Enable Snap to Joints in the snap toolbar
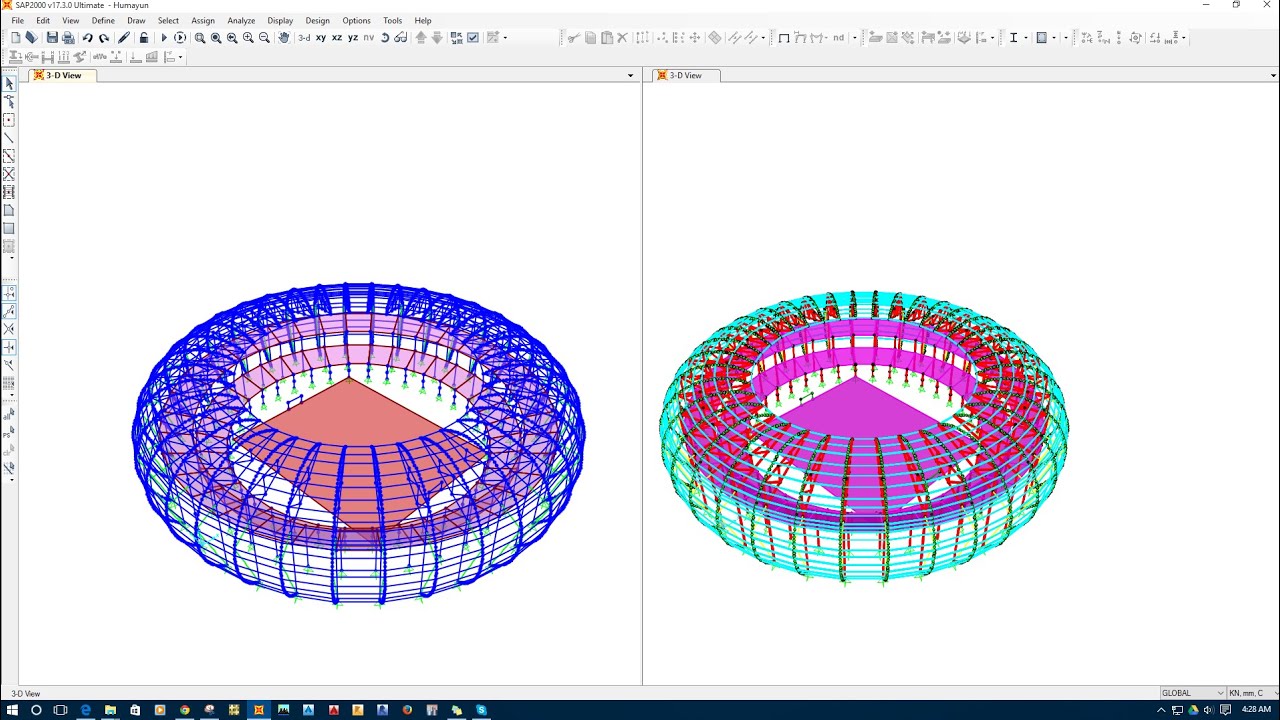 [10, 292]
